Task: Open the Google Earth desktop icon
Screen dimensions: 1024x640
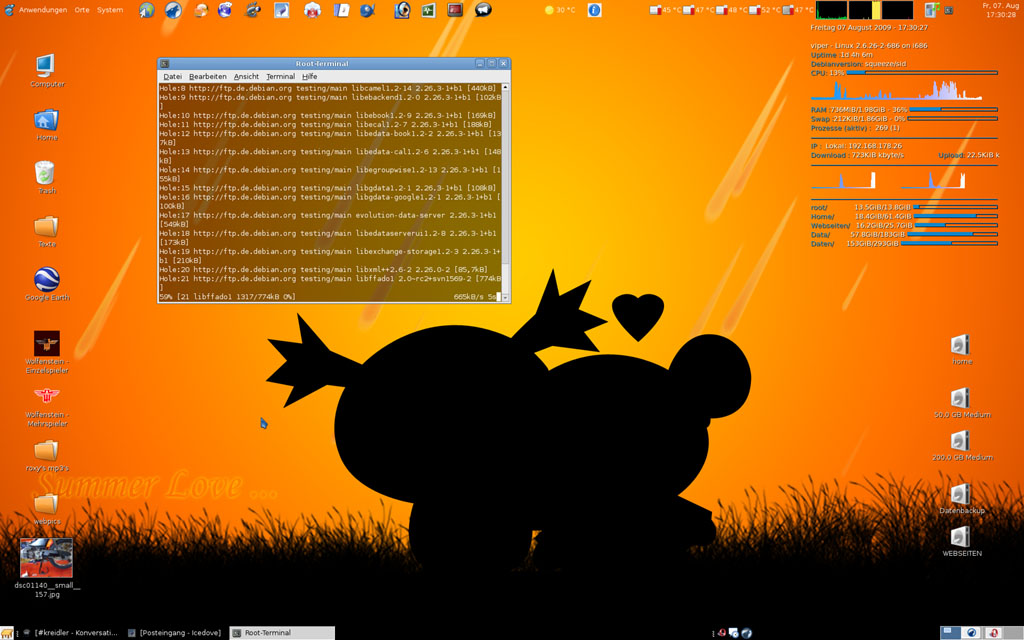Action: pos(46,280)
